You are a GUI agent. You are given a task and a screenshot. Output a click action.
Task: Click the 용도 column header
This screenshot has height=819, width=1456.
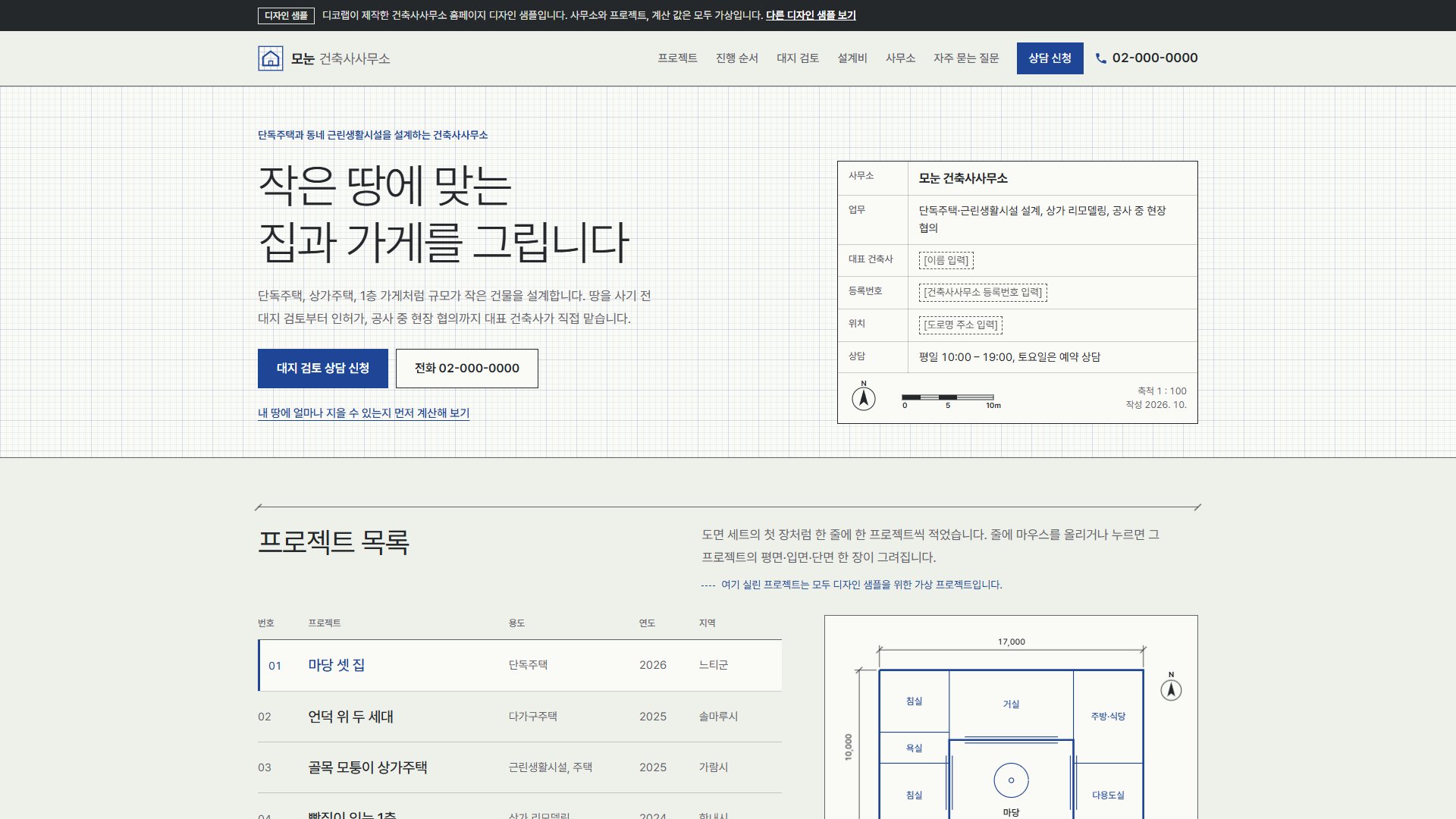click(516, 623)
